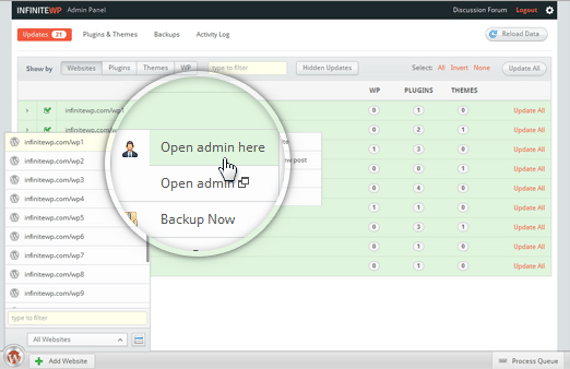Click the Hidden Updates button
Viewport: 570px width, 369px height.
[x=327, y=68]
